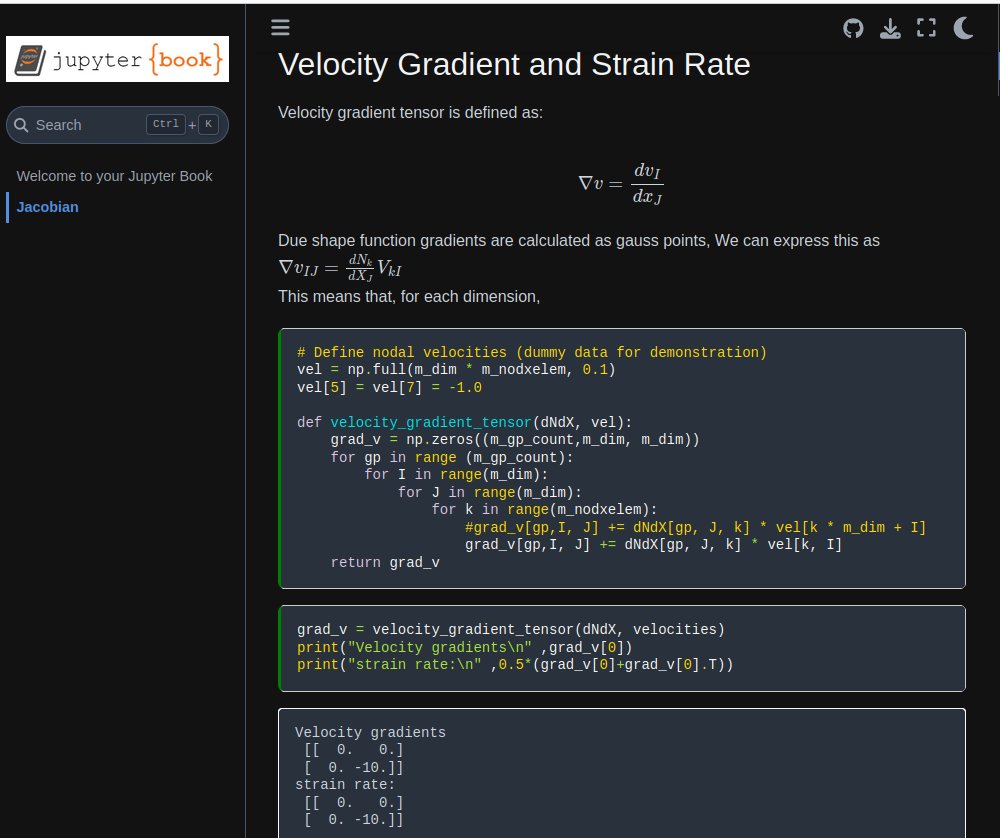Select the Jacobian page in sidebar

point(47,207)
